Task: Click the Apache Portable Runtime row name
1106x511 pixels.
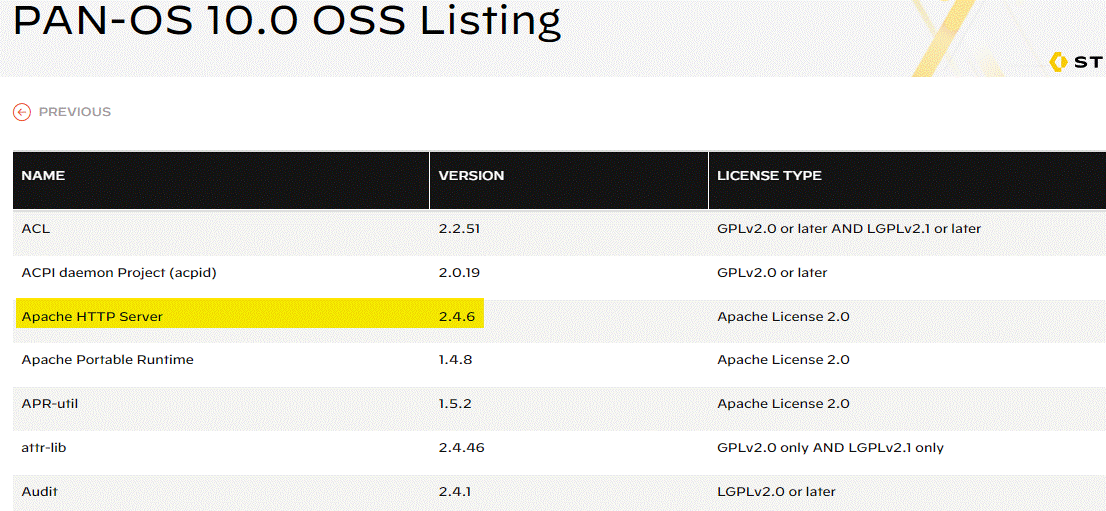Action: 107,360
